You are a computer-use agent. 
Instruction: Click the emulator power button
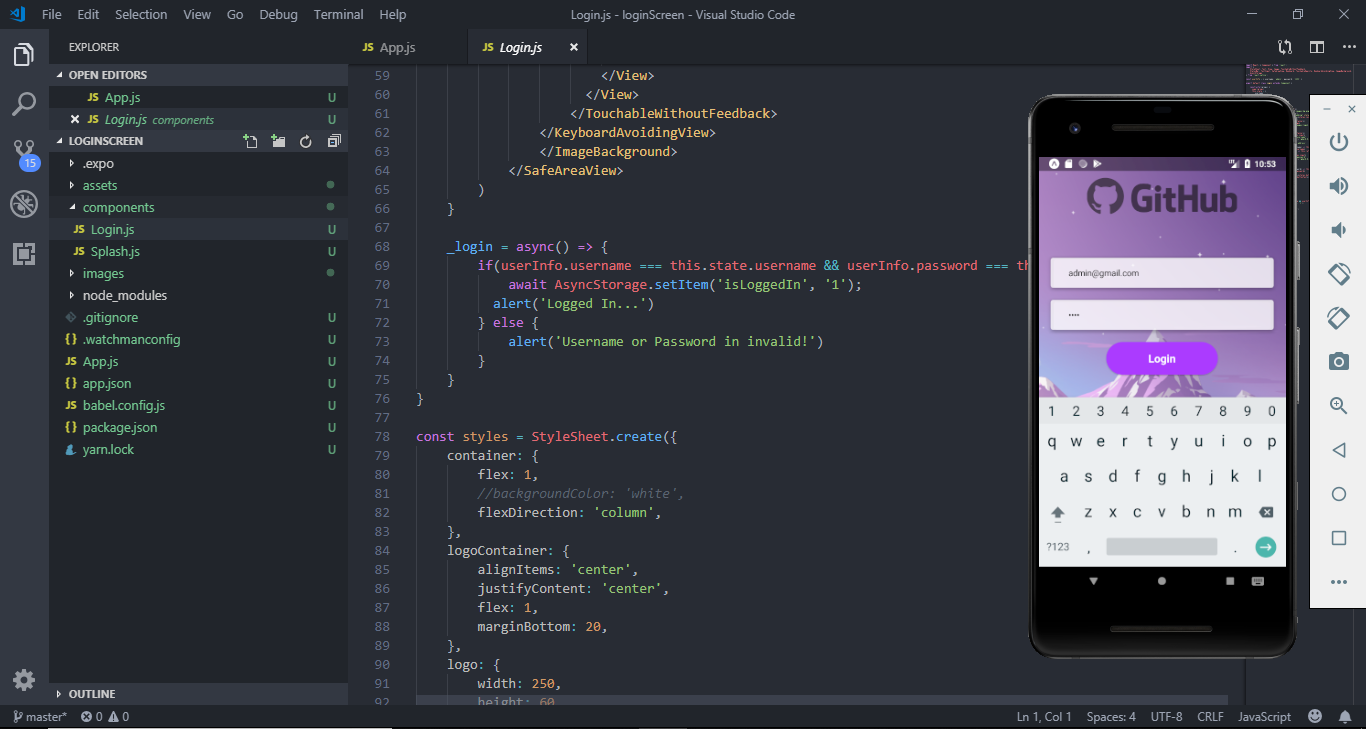(x=1338, y=142)
